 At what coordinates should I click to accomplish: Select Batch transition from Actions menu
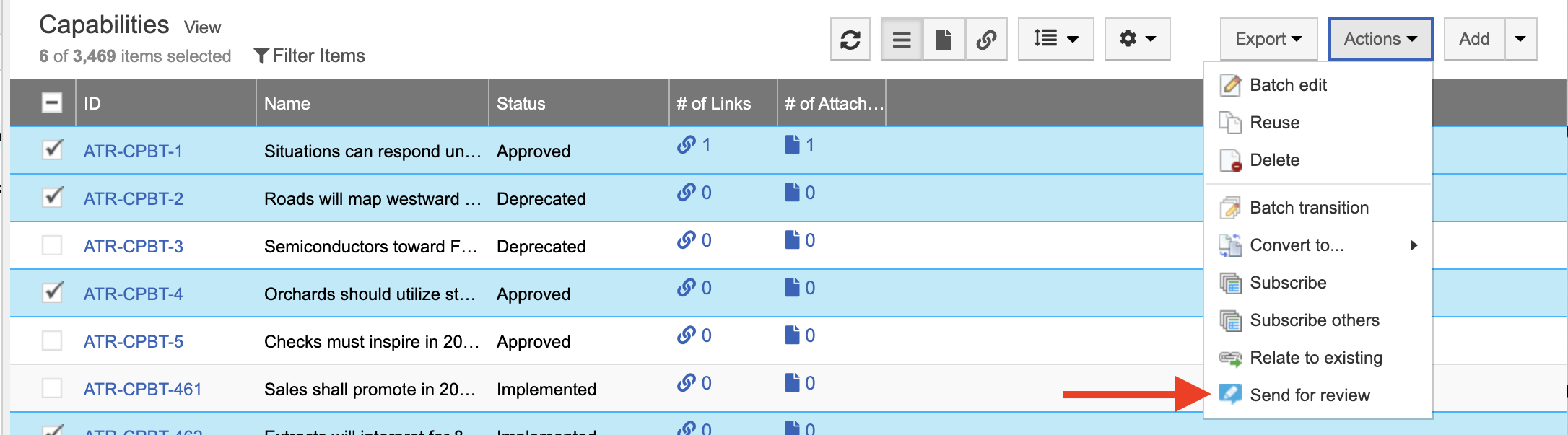pos(1308,208)
